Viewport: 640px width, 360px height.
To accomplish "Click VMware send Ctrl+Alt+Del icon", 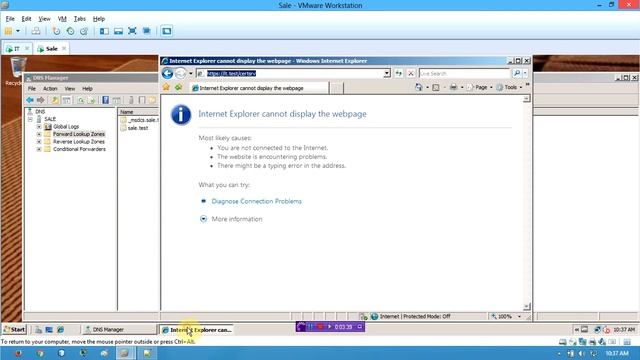I will [36, 31].
